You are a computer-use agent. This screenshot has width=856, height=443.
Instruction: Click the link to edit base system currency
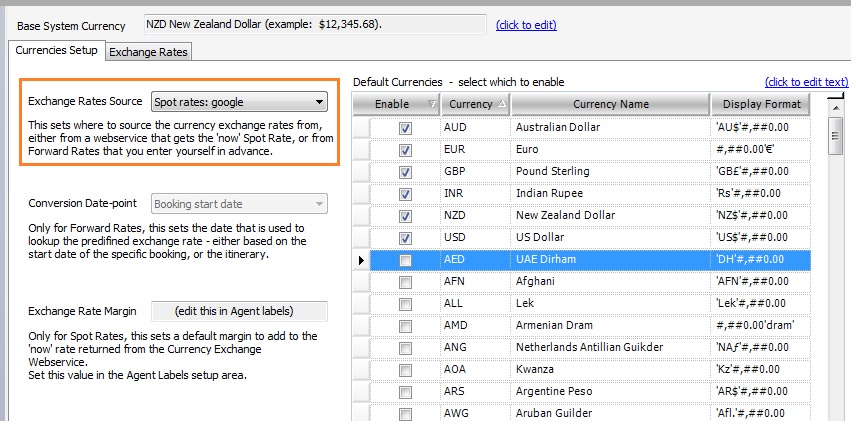[x=526, y=25]
